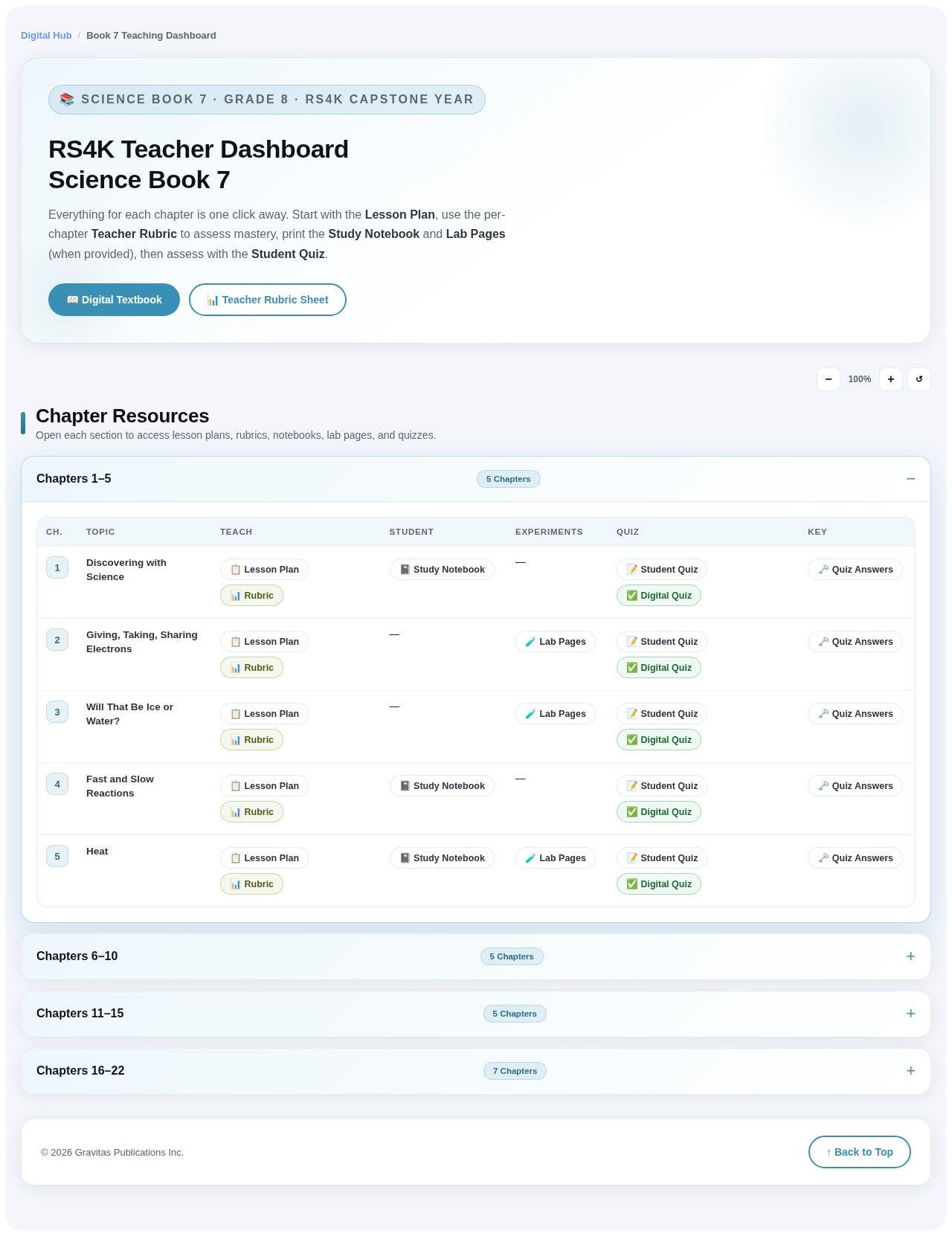The image size is (952, 1236).
Task: Open Lab Pages for the Heat chapter
Action: [556, 858]
